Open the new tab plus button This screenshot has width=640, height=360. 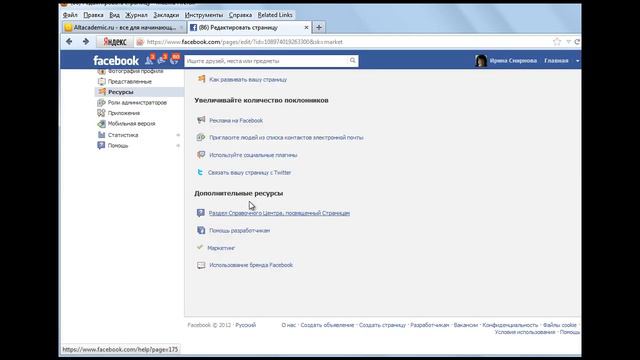(319, 27)
